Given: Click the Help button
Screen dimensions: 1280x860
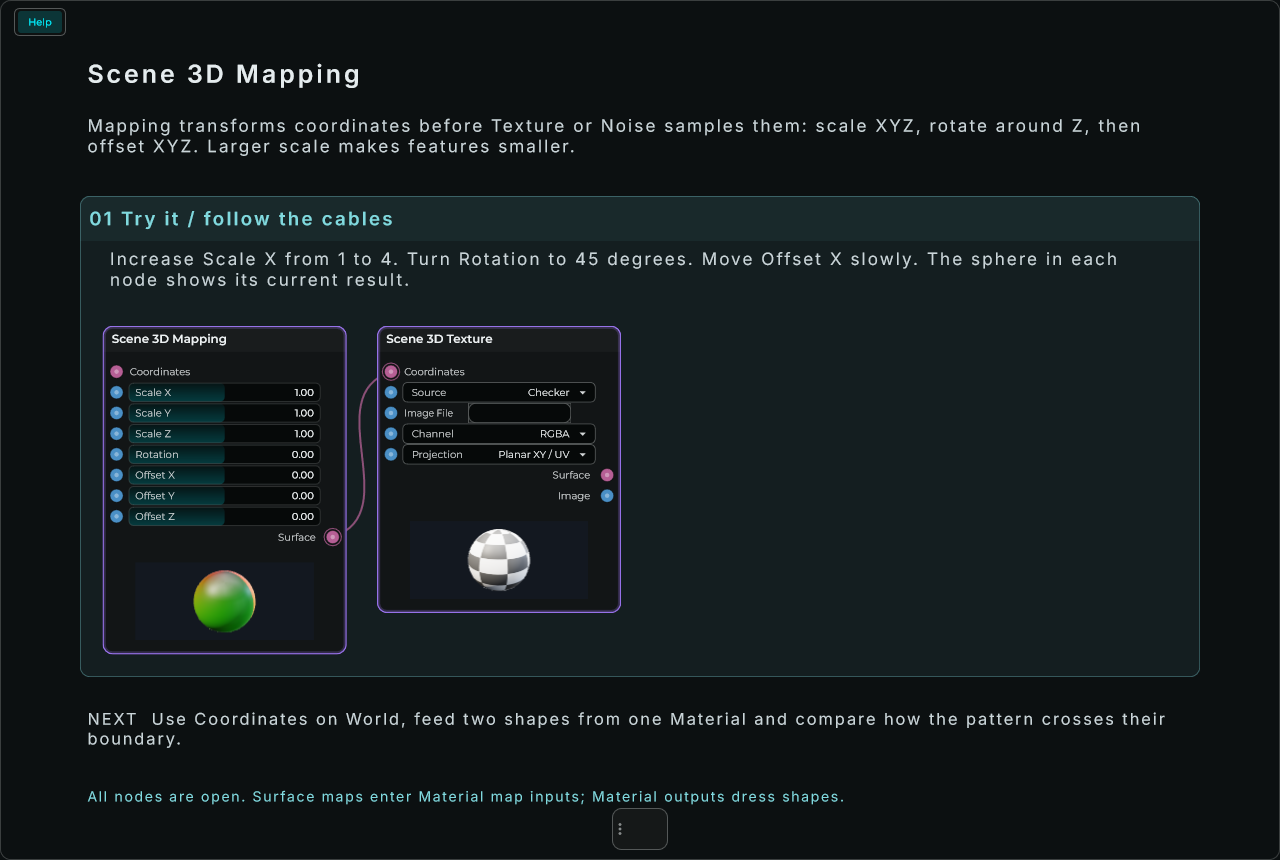Looking at the screenshot, I should (x=40, y=22).
